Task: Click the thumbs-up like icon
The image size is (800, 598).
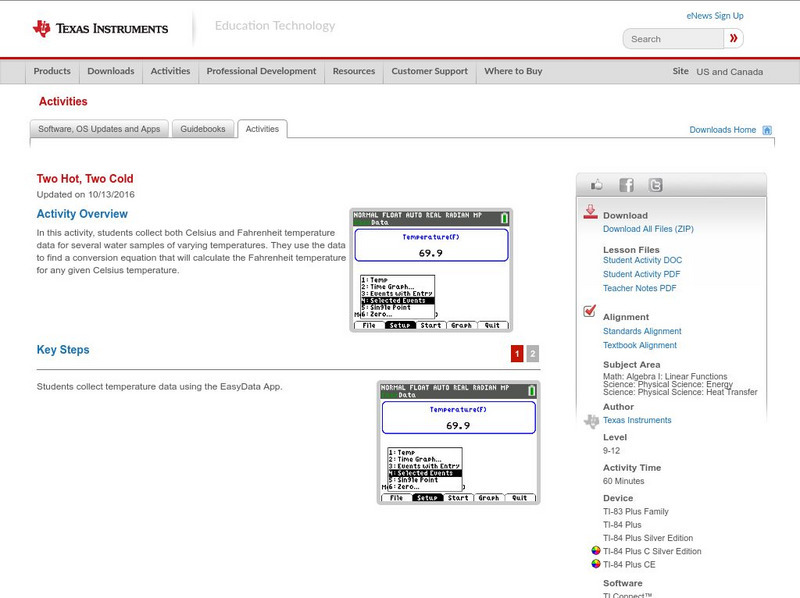Action: coord(596,185)
